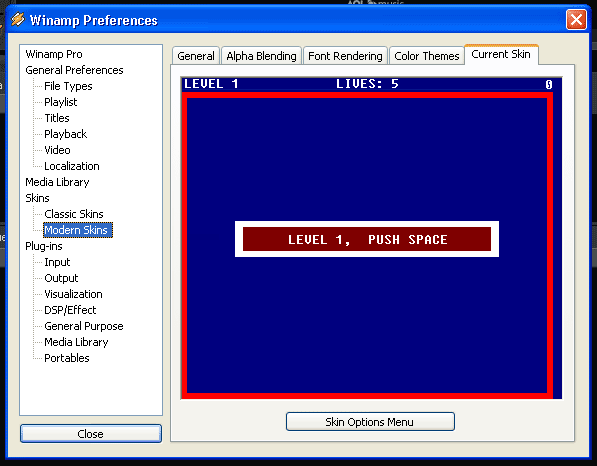Select the Plug-ins category
Viewport: 597px width, 466px height.
pos(44,246)
